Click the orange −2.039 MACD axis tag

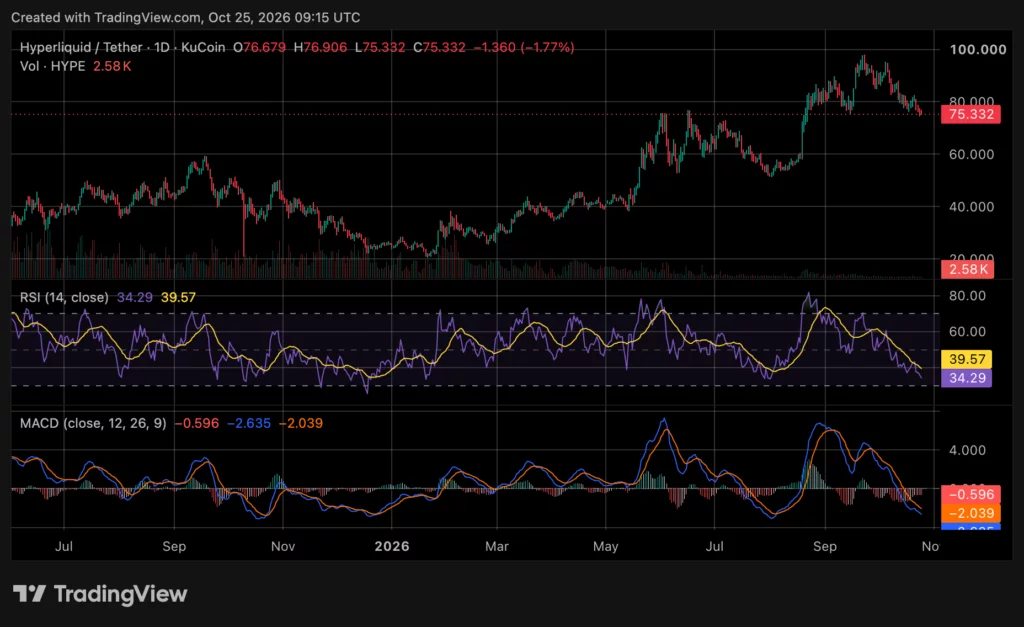coord(970,513)
